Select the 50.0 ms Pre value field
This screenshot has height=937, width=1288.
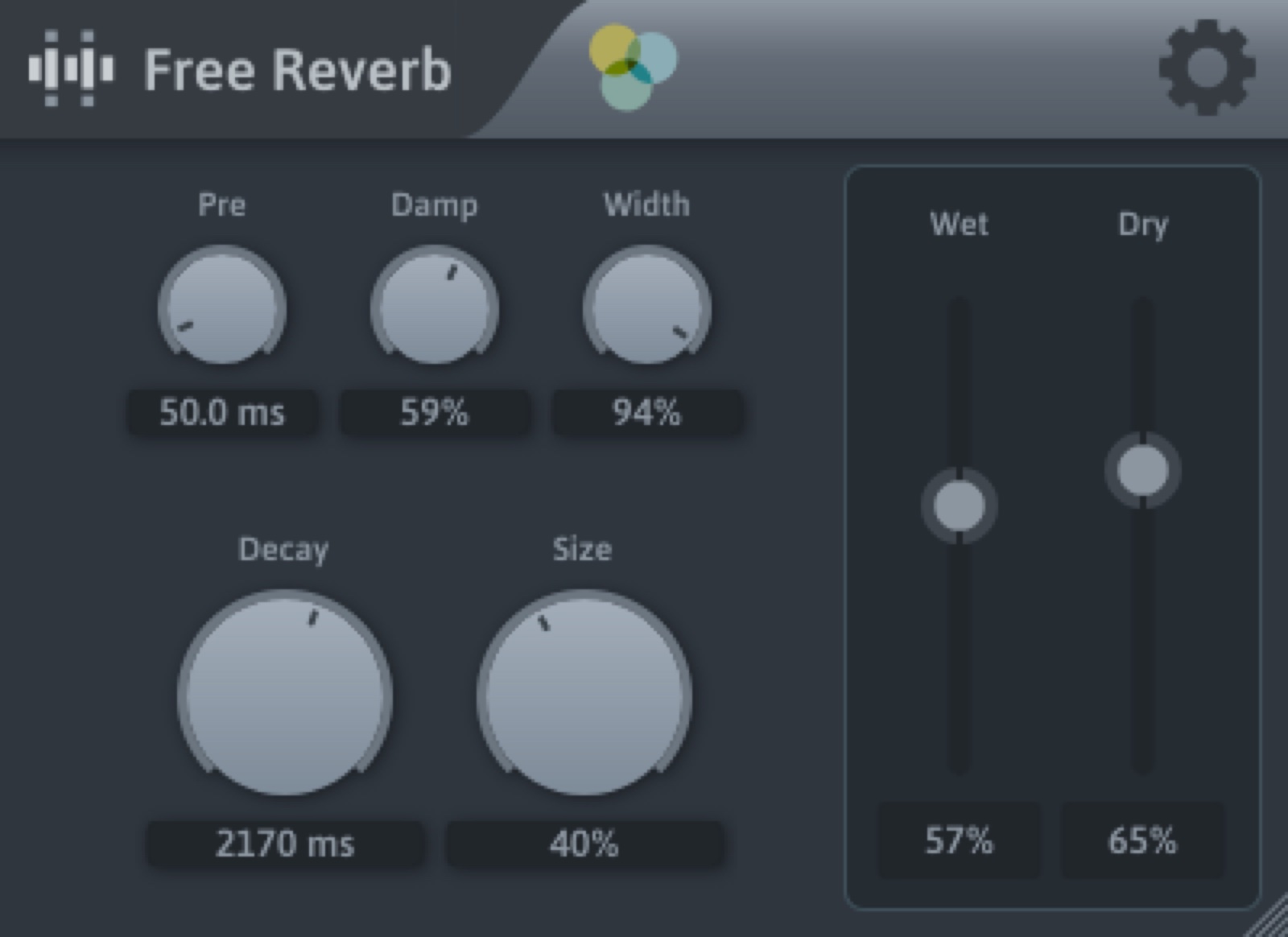pyautogui.click(x=222, y=413)
